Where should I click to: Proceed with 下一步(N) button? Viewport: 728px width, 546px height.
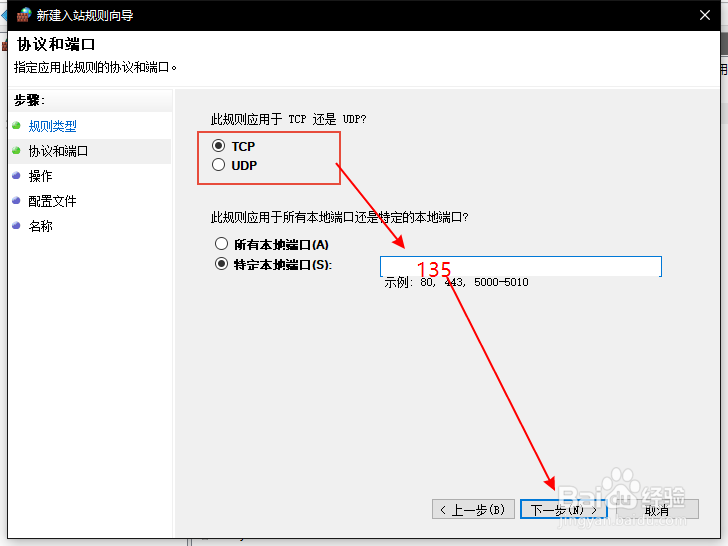coord(564,510)
